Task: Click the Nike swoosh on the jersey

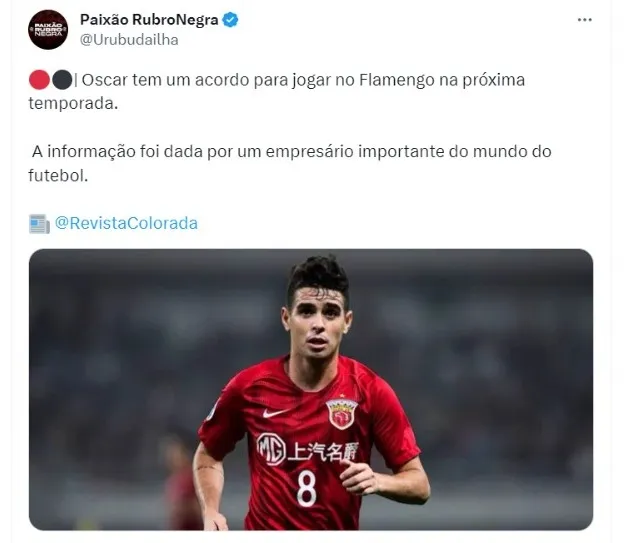Action: pos(275,413)
